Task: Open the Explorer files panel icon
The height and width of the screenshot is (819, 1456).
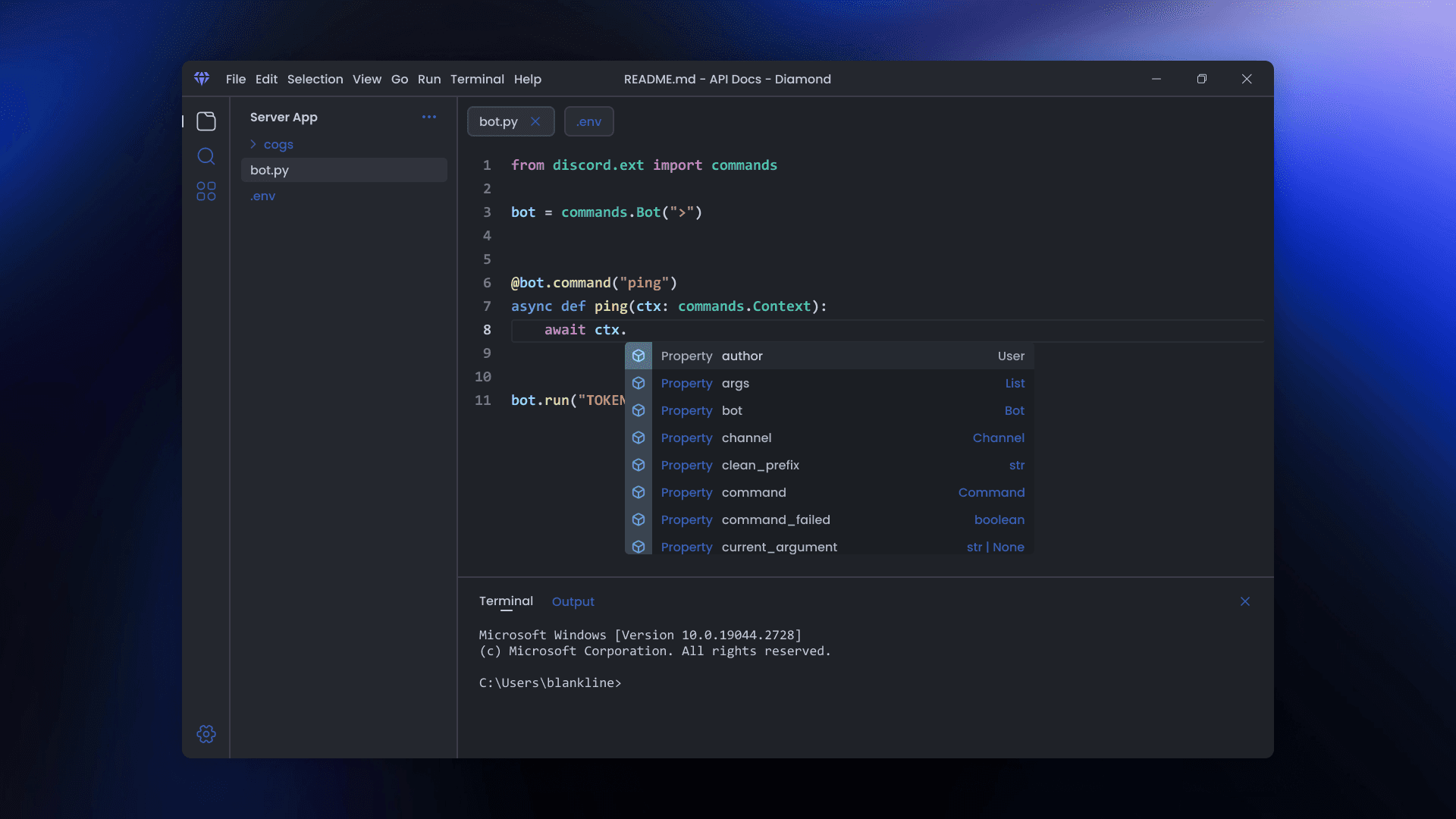Action: point(206,121)
